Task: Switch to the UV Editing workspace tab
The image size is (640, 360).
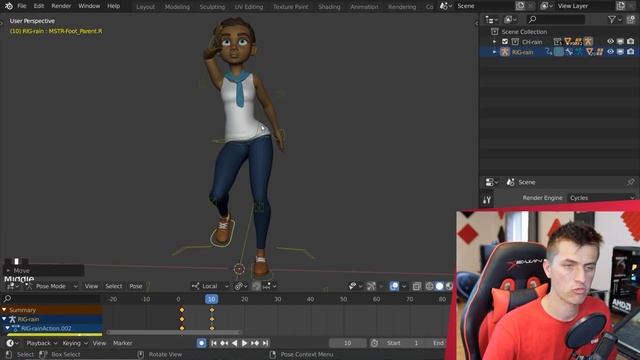Action: [x=249, y=7]
